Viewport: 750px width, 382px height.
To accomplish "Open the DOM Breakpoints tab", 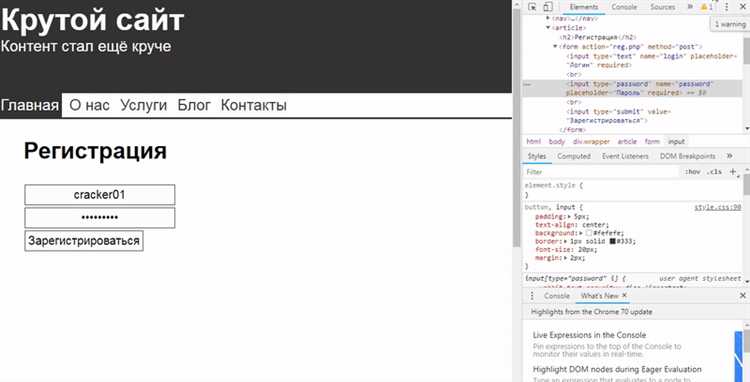I will point(687,156).
